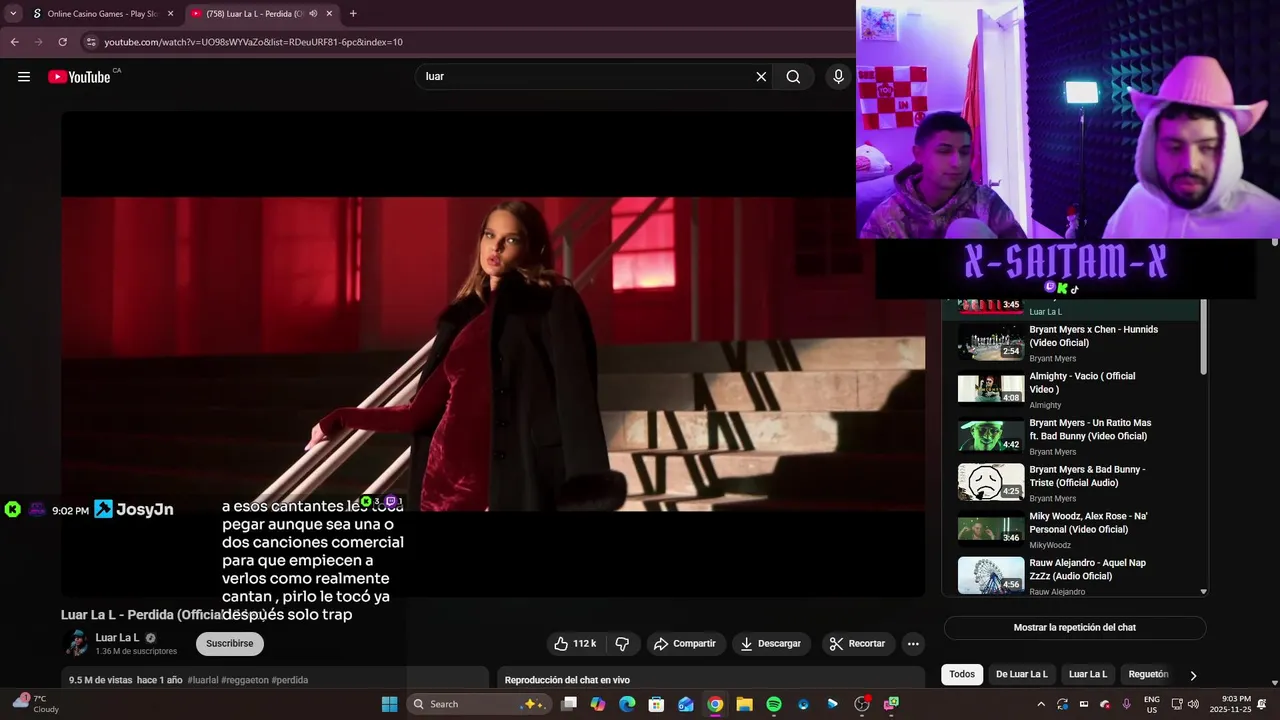Download the video with Descargar
Viewport: 1280px width, 720px height.
[x=771, y=644]
